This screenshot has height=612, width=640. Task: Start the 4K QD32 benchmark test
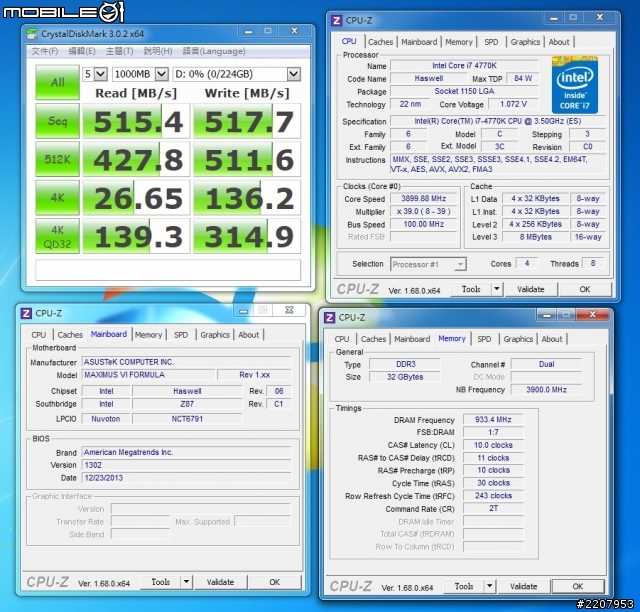[x=57, y=236]
